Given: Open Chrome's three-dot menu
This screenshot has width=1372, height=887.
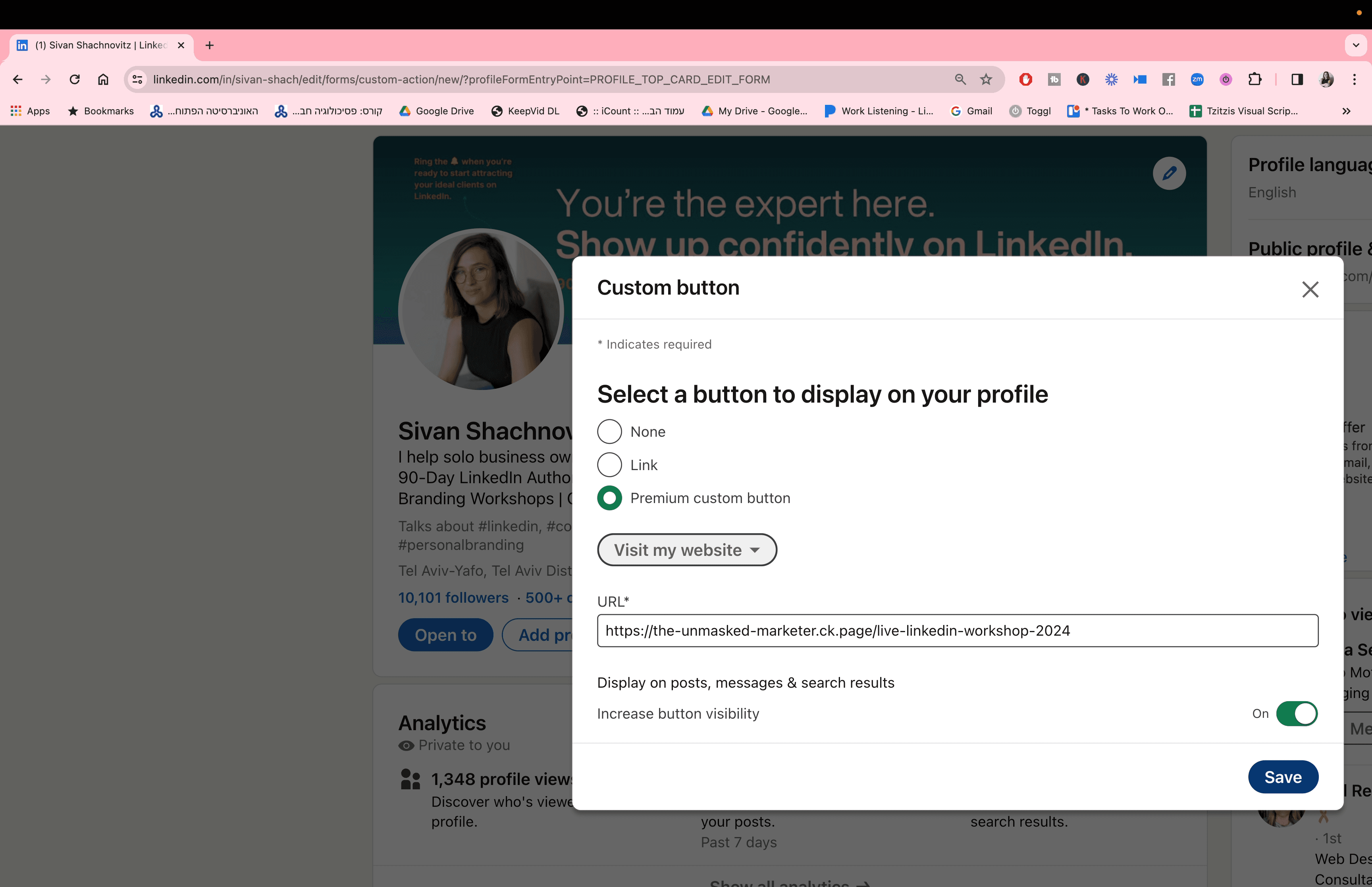Looking at the screenshot, I should (x=1355, y=79).
